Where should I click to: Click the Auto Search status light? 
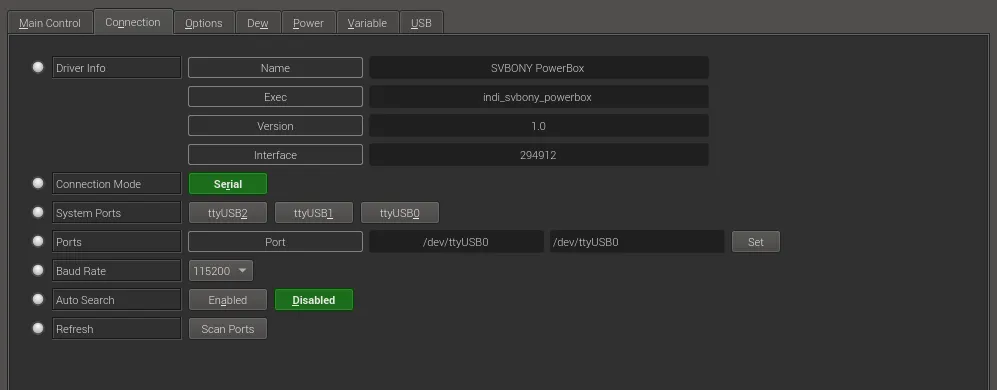click(38, 299)
